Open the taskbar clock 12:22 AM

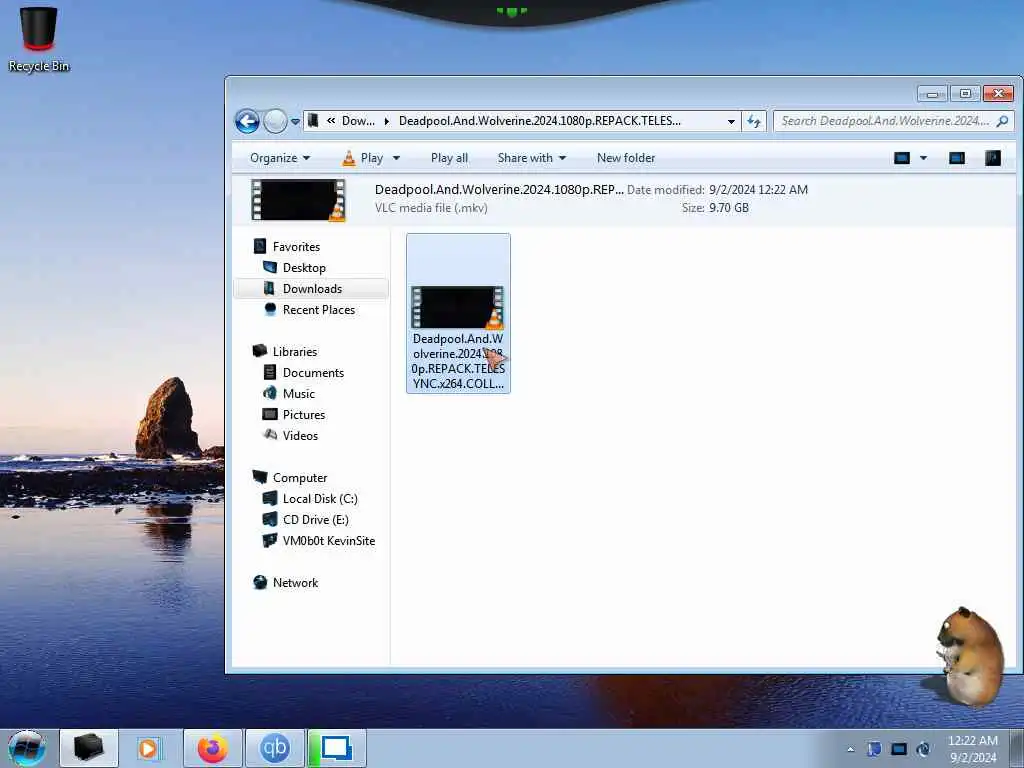tap(973, 749)
